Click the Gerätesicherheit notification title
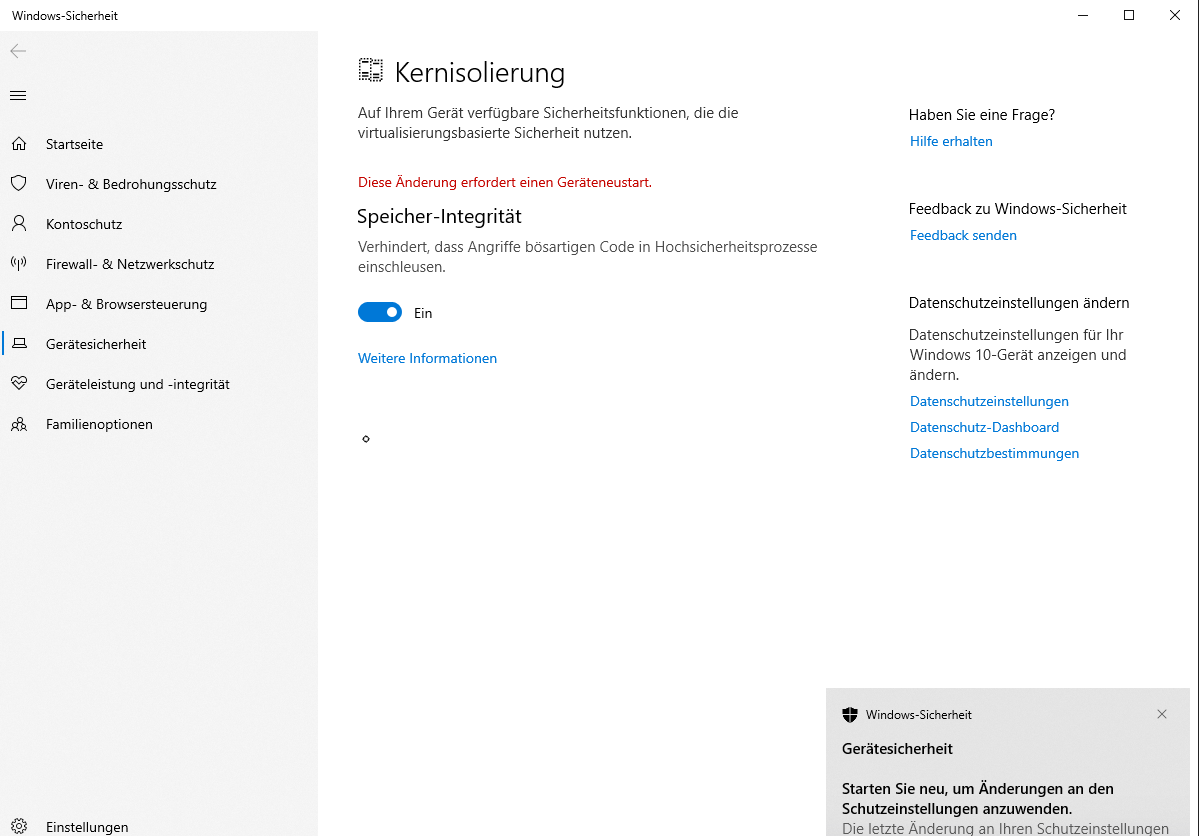Screen dimensions: 1199x836 [897, 748]
